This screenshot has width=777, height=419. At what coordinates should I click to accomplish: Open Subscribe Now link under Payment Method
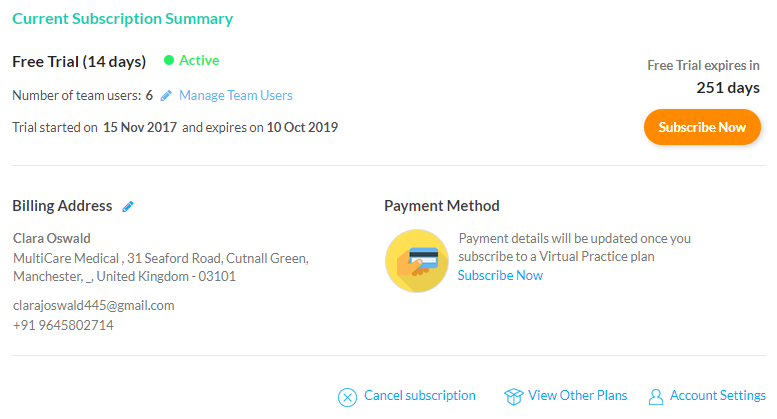(x=500, y=275)
